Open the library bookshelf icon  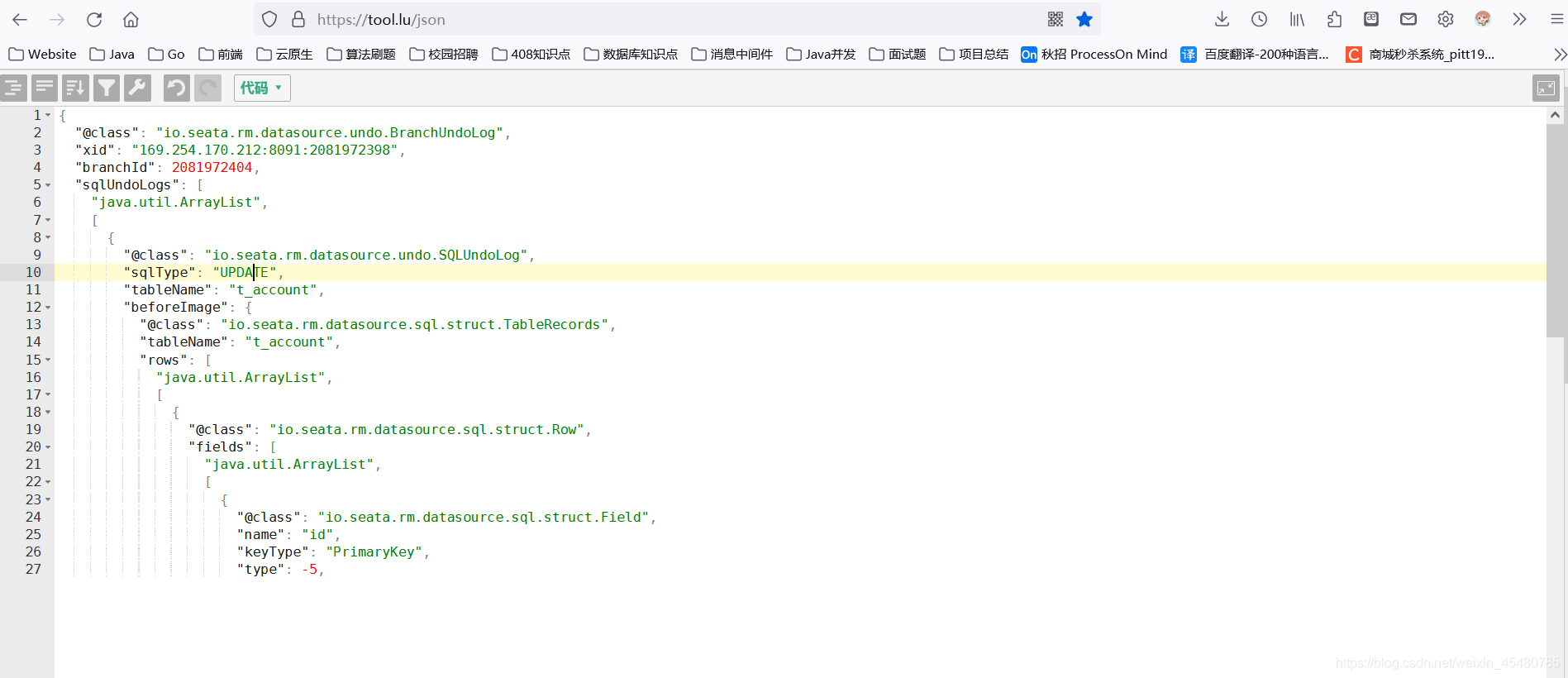pos(1297,19)
